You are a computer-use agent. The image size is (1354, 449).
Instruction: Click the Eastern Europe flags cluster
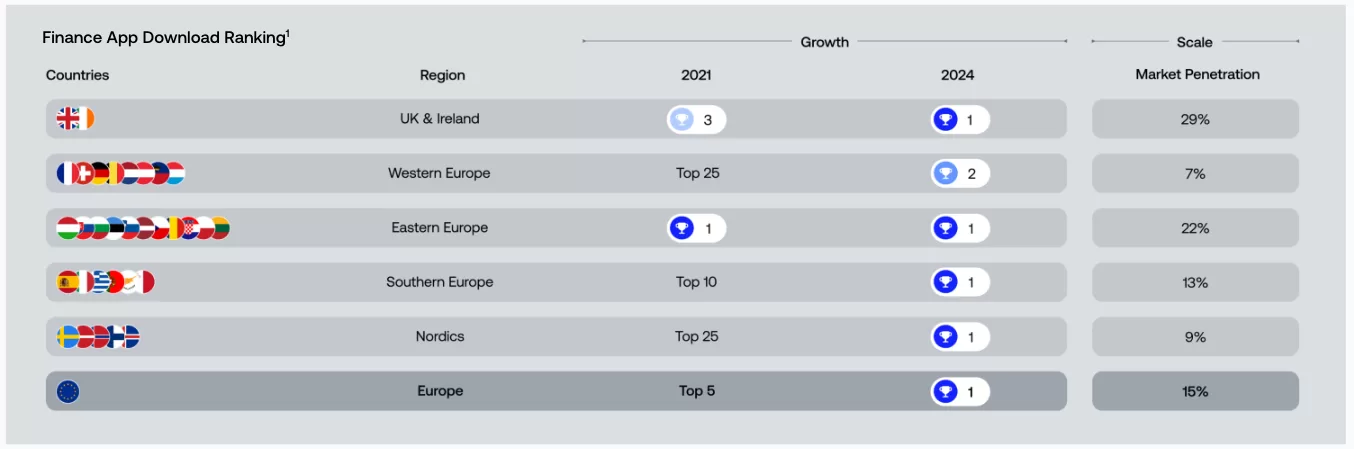coord(143,228)
